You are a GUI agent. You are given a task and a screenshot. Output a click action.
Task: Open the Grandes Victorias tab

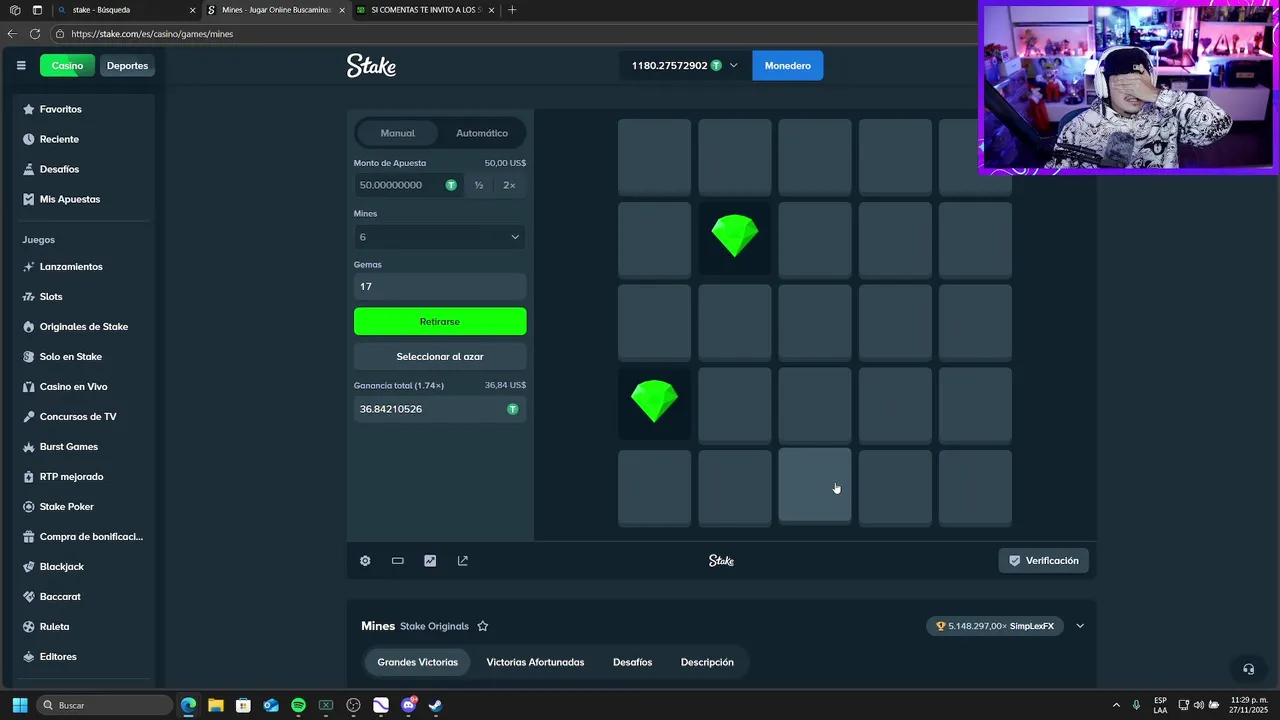tap(418, 662)
